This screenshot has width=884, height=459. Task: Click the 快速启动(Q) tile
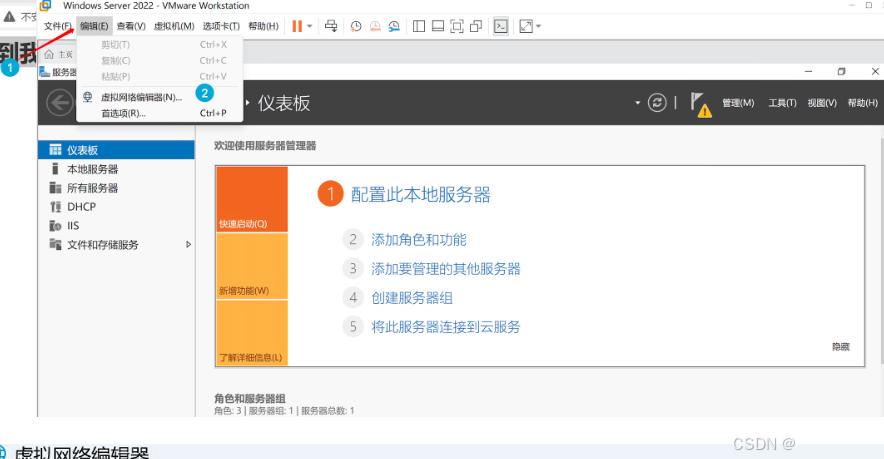252,199
